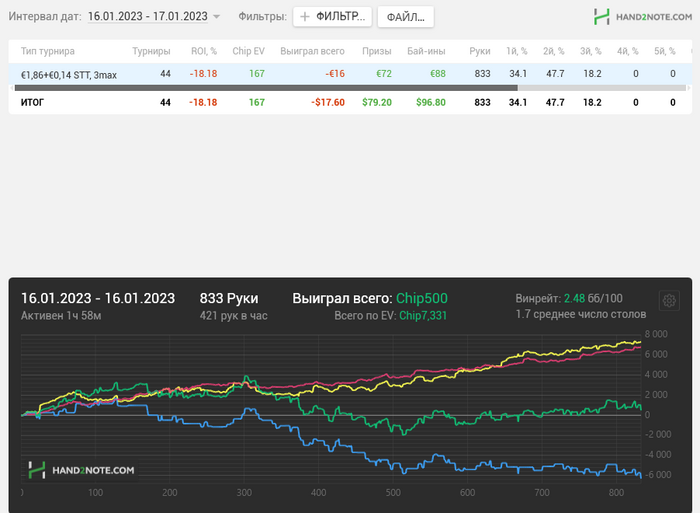Sort by the 3й, % column header

pyautogui.click(x=591, y=51)
